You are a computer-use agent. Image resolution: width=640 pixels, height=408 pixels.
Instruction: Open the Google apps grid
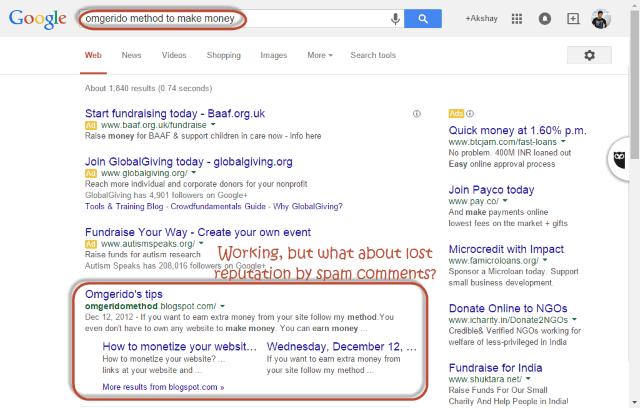516,19
